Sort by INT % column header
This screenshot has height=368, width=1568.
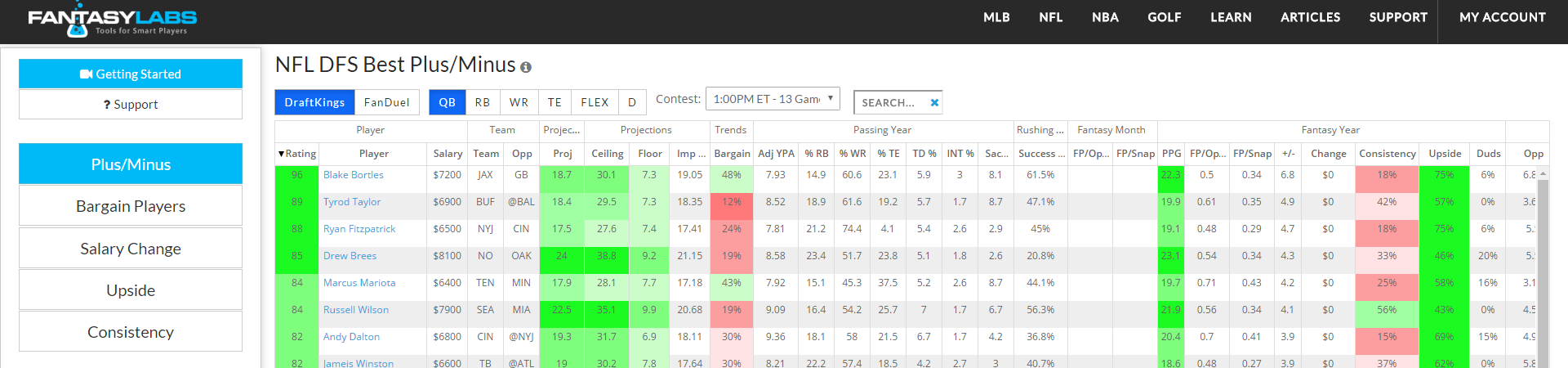point(960,154)
